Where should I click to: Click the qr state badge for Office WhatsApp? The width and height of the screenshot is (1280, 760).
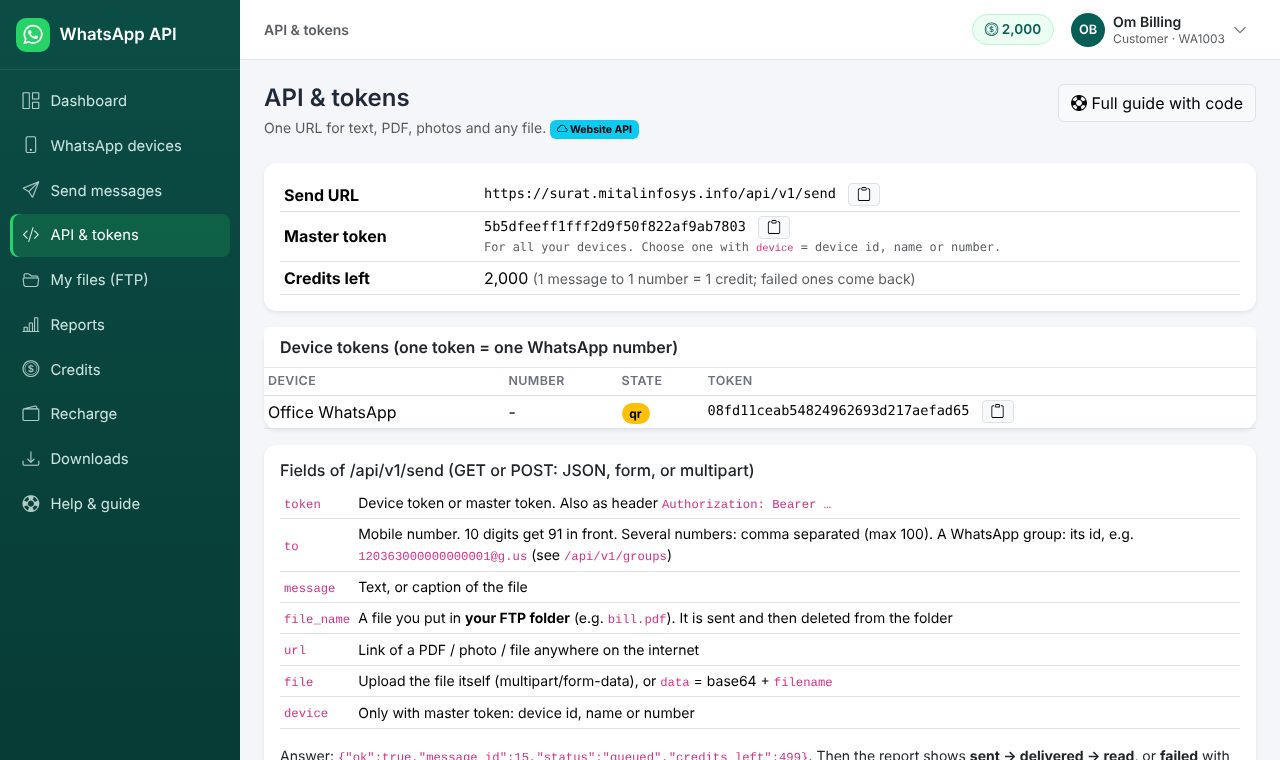(x=636, y=413)
